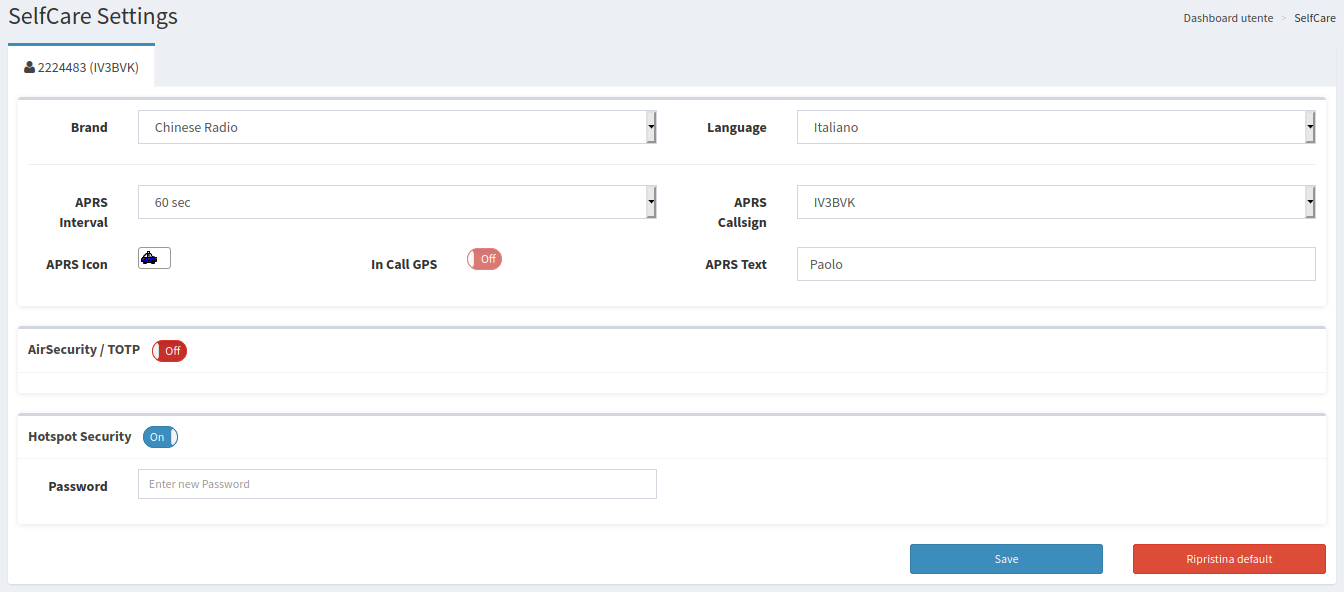Enable the AirSecurity / TOTP switch

(x=169, y=351)
